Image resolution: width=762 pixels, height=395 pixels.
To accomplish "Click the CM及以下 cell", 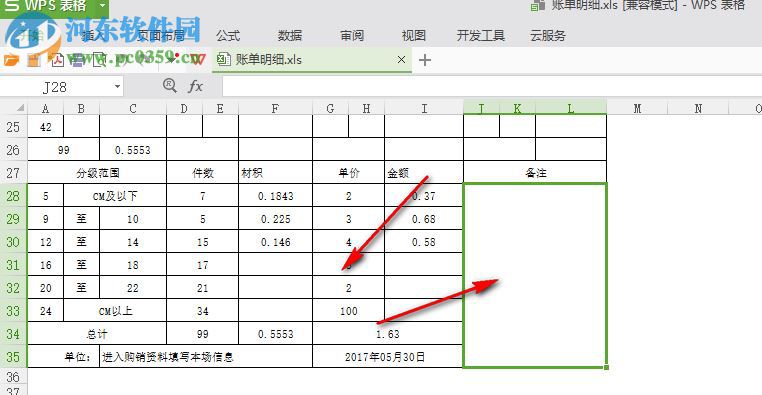I will [115, 196].
